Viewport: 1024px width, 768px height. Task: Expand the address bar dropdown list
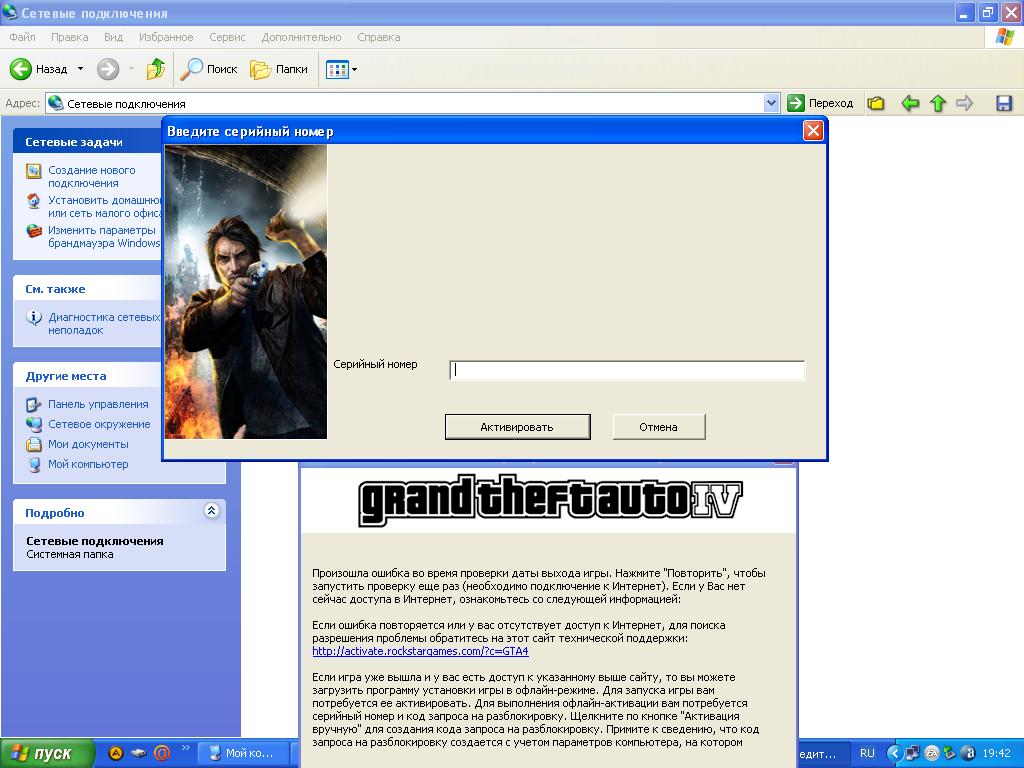(x=771, y=103)
